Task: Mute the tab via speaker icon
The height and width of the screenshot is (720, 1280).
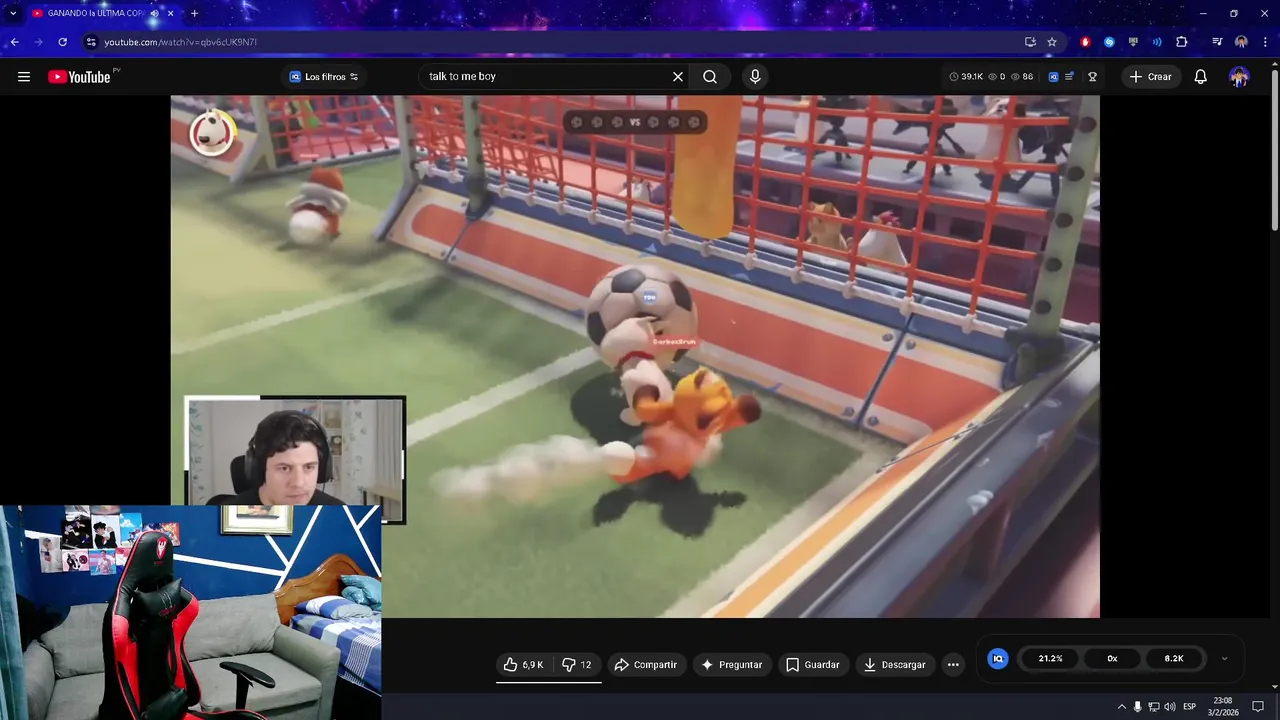Action: pyautogui.click(x=154, y=14)
